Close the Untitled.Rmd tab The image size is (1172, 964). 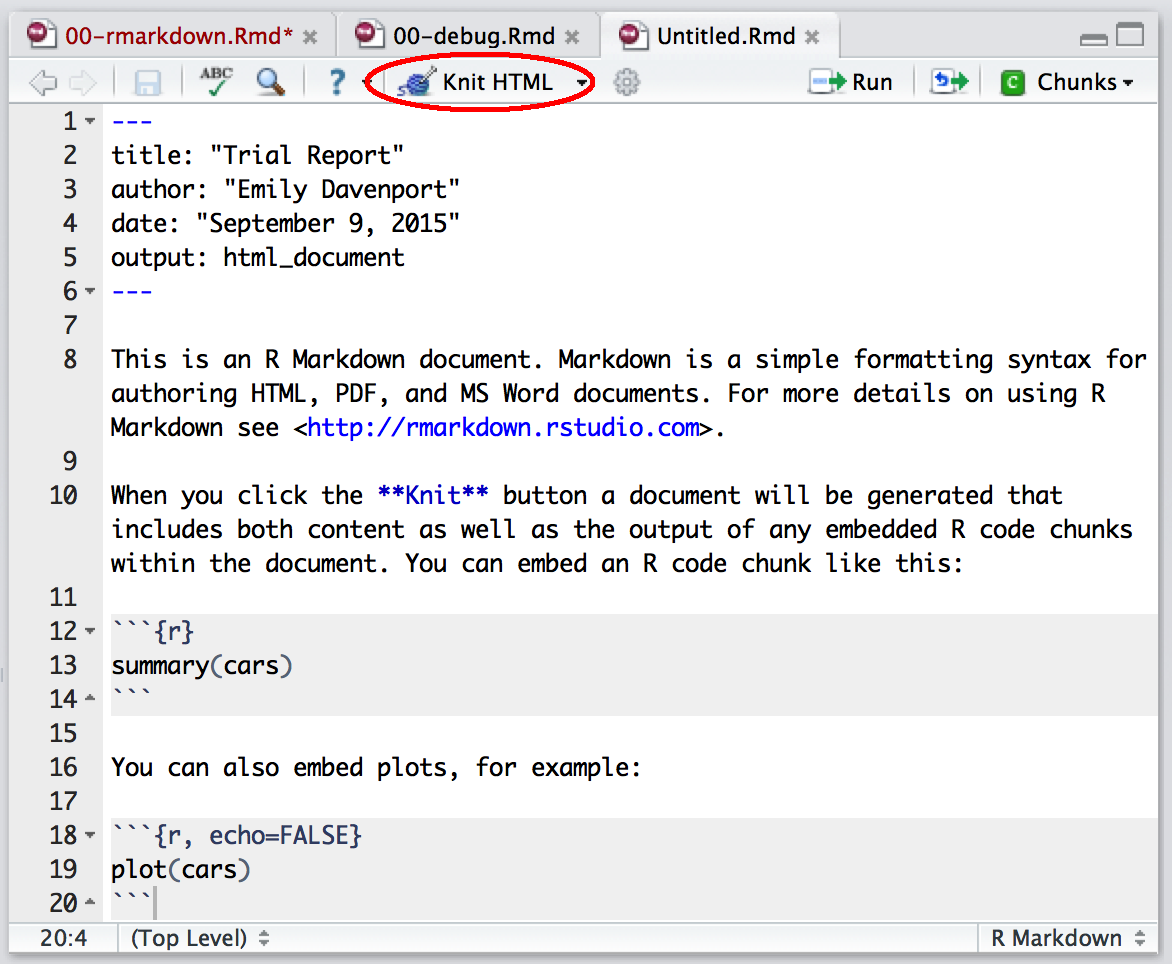click(x=812, y=37)
